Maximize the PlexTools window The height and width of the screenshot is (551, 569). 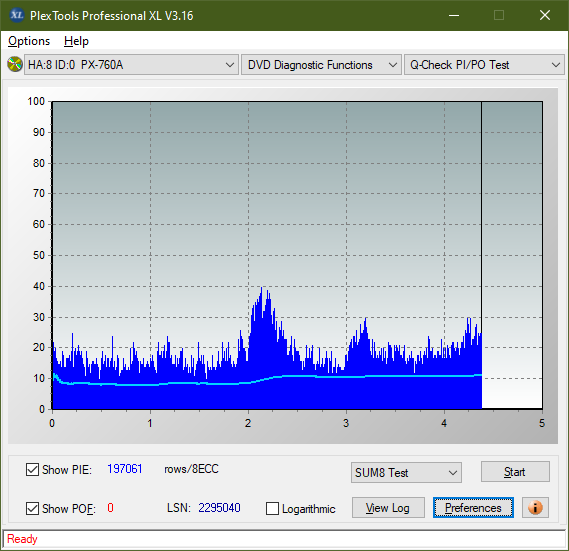(499, 15)
